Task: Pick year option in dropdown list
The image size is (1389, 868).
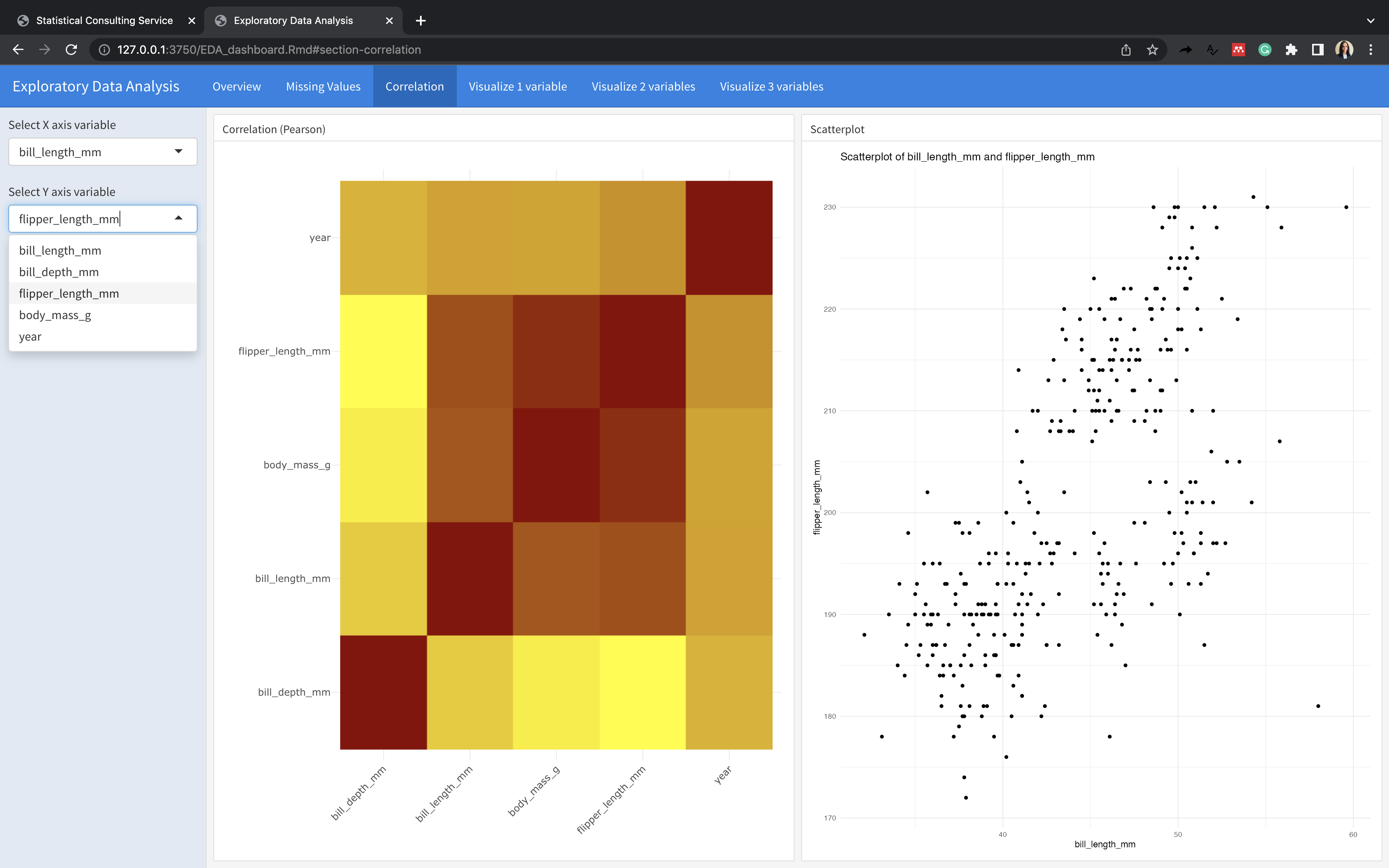Action: pyautogui.click(x=30, y=337)
